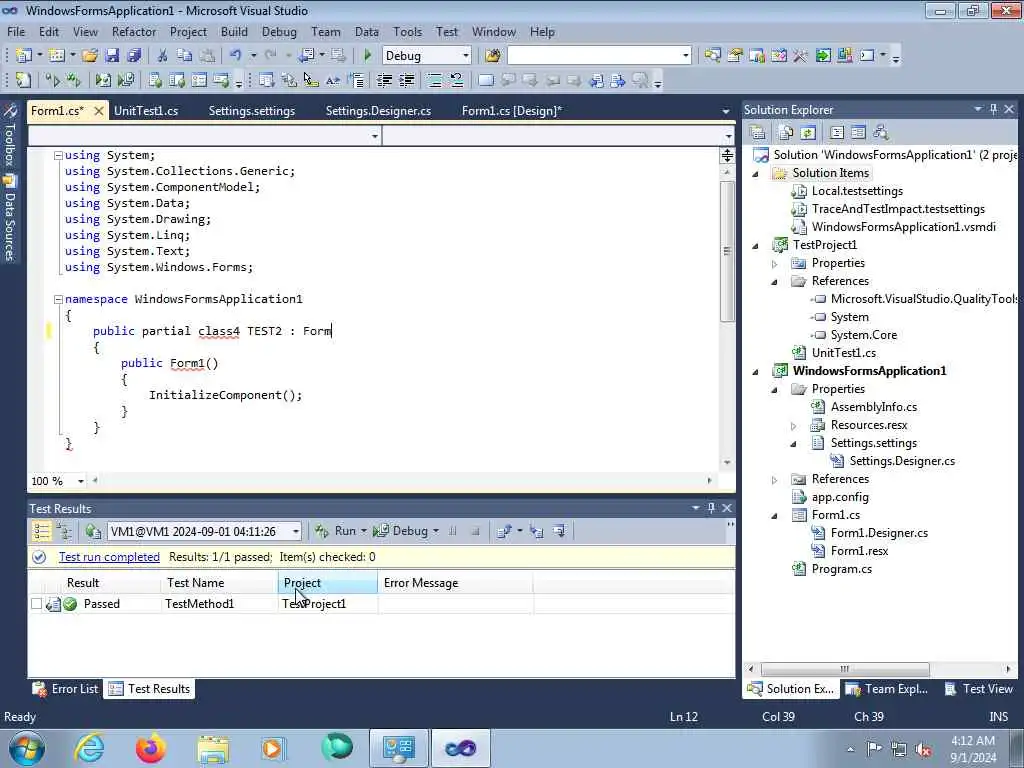Expand TestProject1 Properties node
The image size is (1024, 768).
click(x=775, y=264)
